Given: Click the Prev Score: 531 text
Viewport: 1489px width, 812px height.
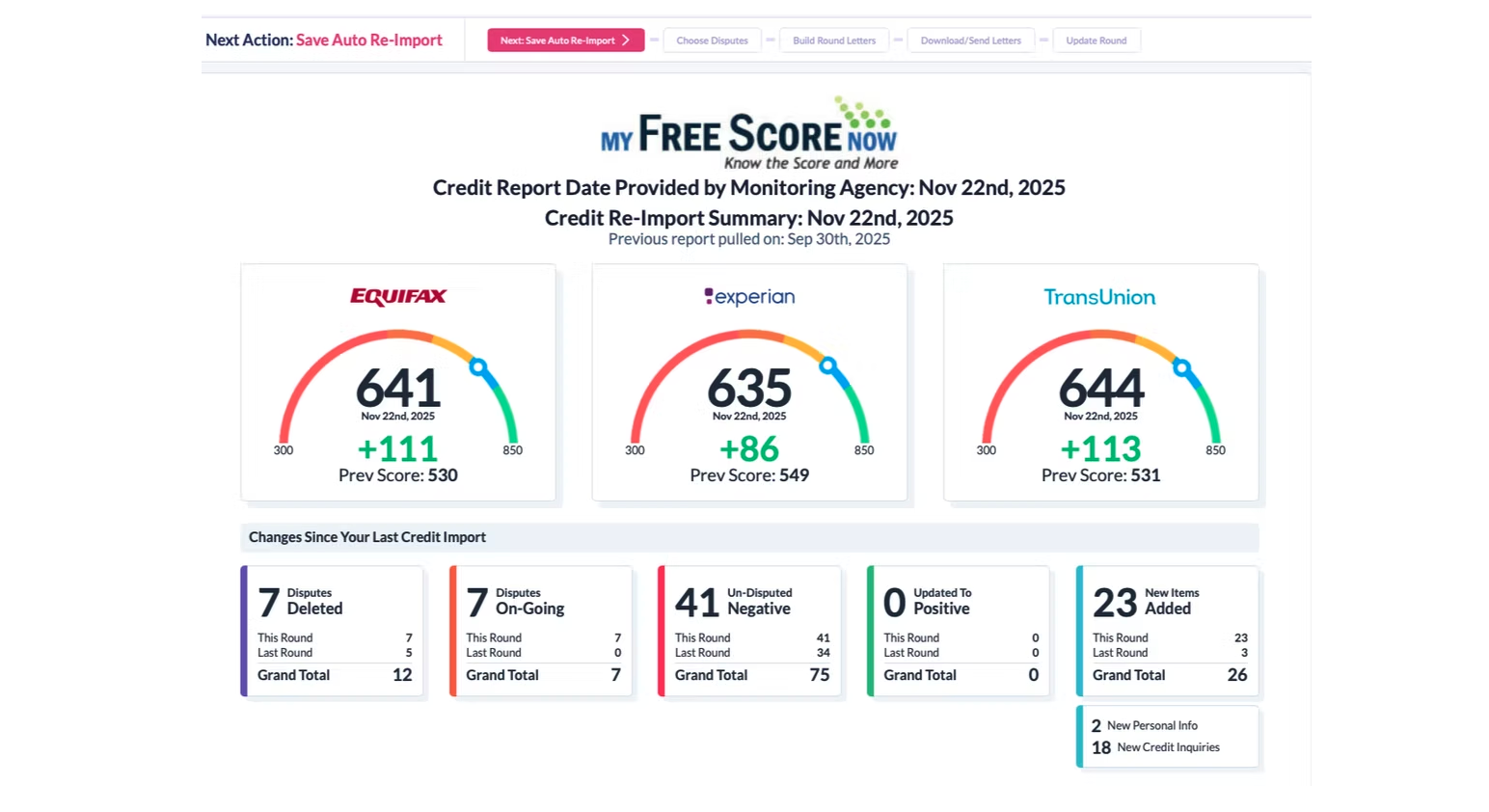Looking at the screenshot, I should coord(1100,475).
